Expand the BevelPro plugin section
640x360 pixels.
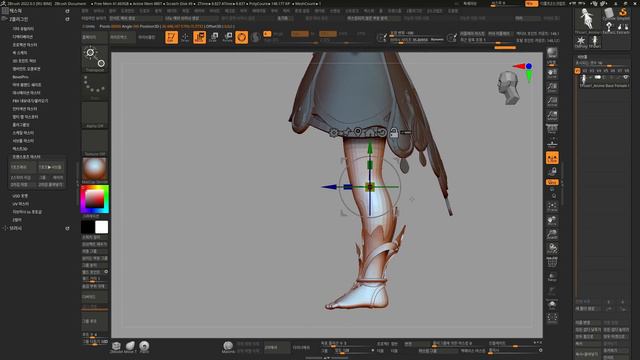[20, 77]
